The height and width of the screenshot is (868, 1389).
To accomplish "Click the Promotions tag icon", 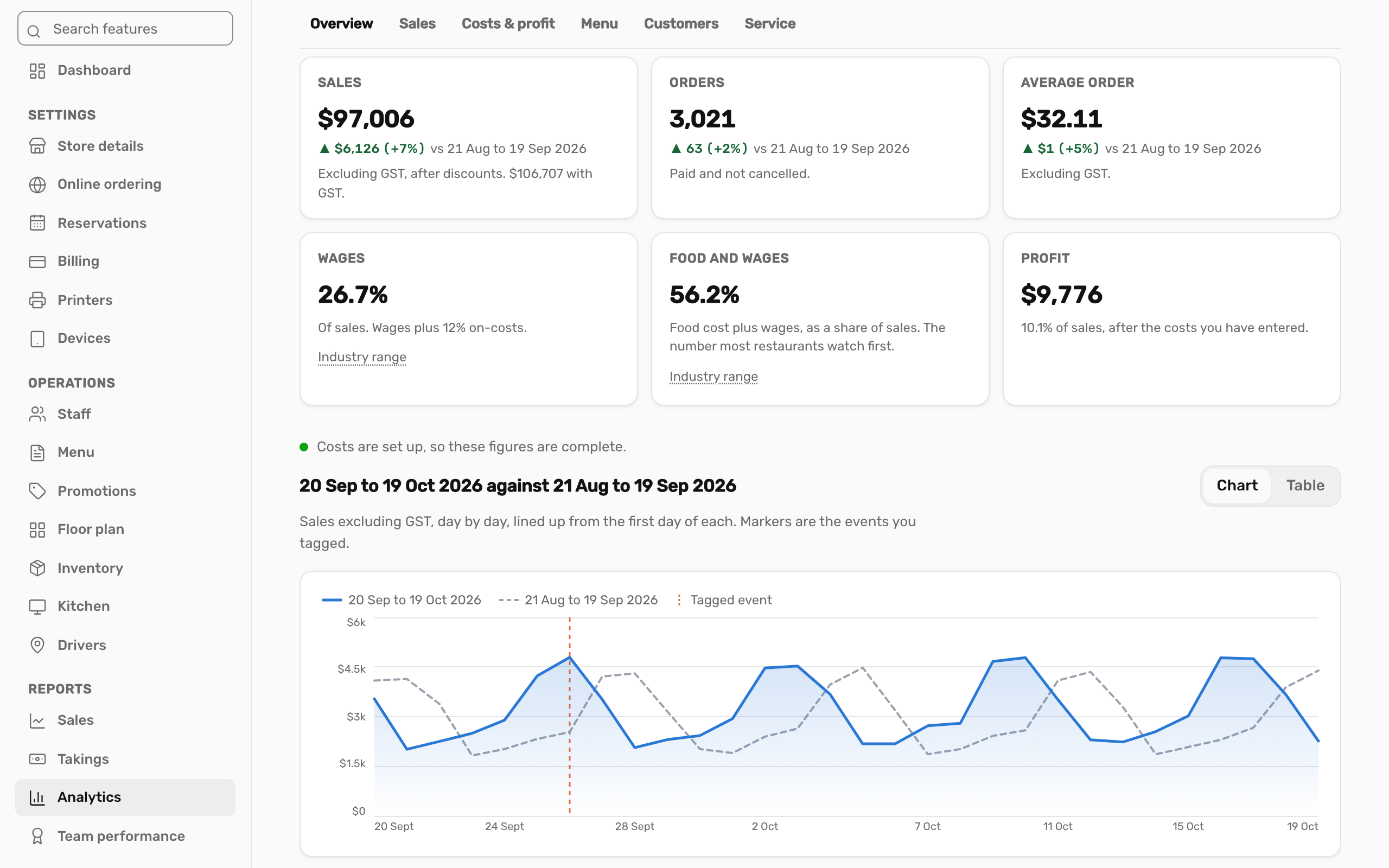I will 37,491.
